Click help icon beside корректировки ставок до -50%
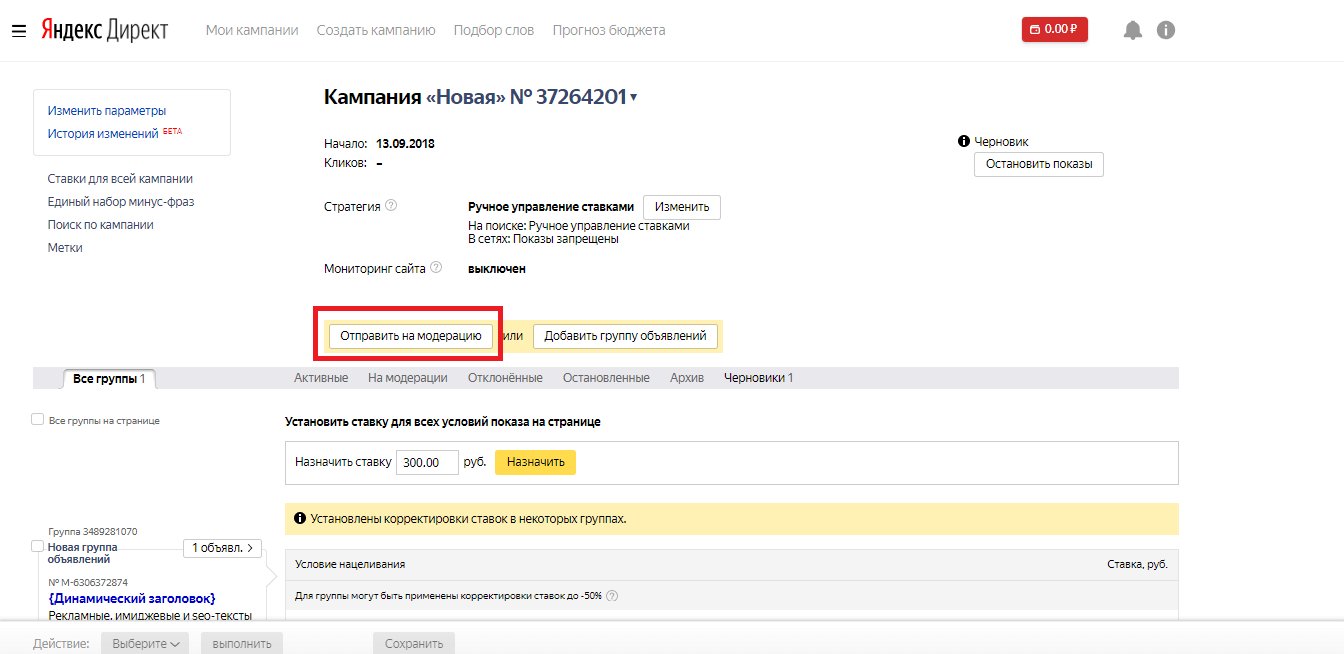Image resolution: width=1344 pixels, height=654 pixels. click(x=612, y=596)
